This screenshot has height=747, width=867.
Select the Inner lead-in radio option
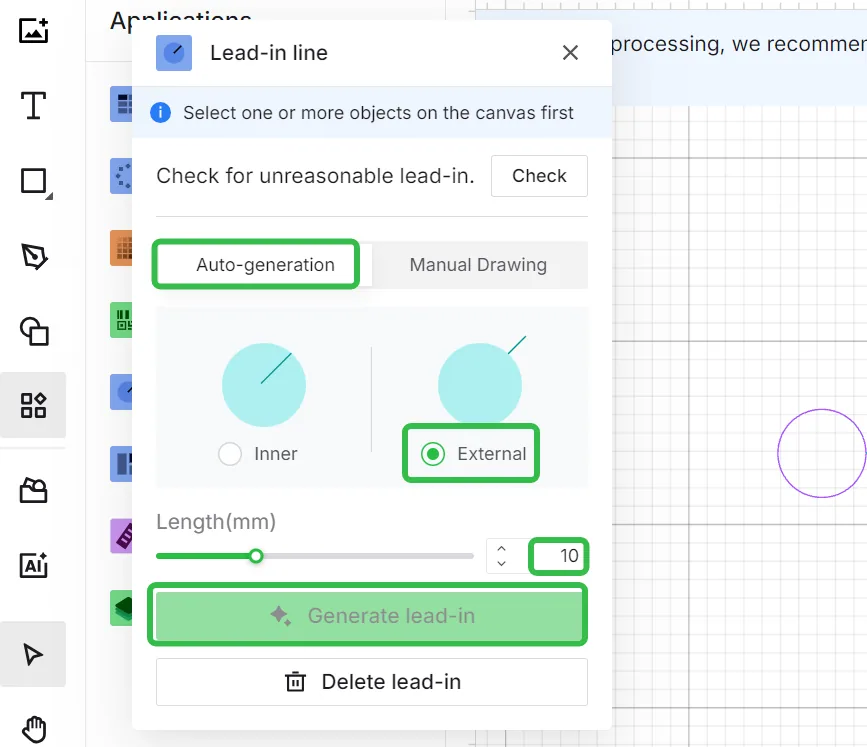click(229, 454)
